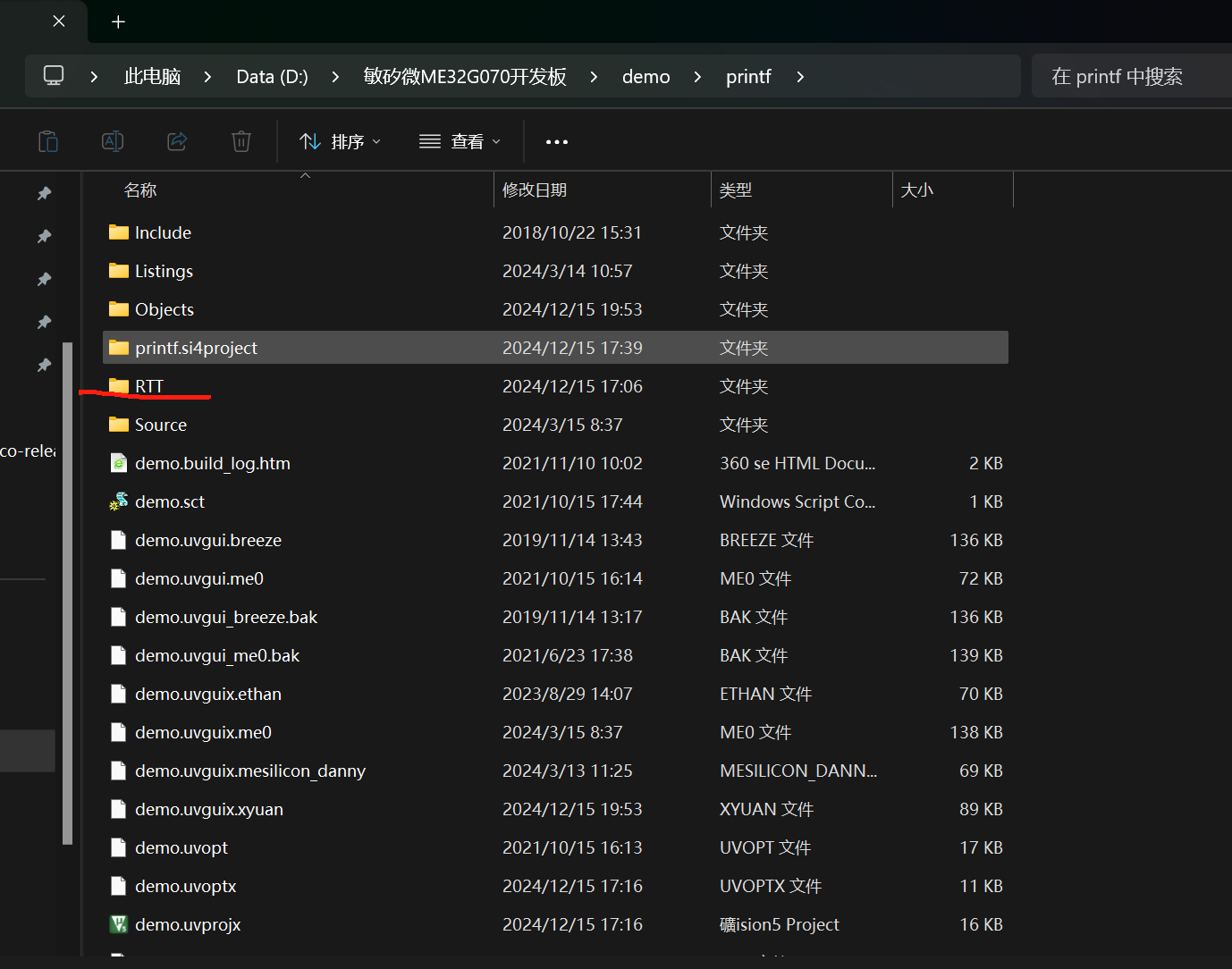Image resolution: width=1232 pixels, height=969 pixels.
Task: Click the fourth pin icon in navigation pane
Action: [x=44, y=322]
